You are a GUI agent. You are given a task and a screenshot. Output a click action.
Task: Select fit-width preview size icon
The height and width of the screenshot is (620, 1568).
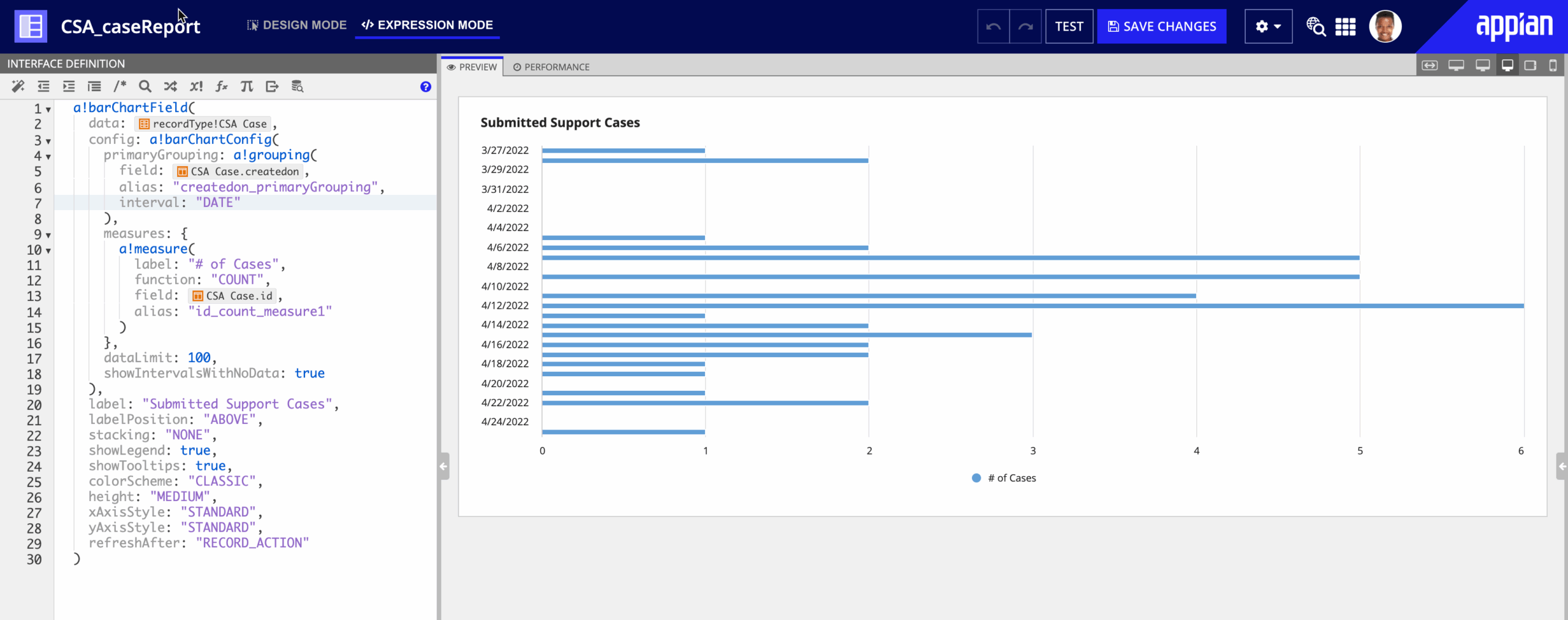click(x=1430, y=66)
